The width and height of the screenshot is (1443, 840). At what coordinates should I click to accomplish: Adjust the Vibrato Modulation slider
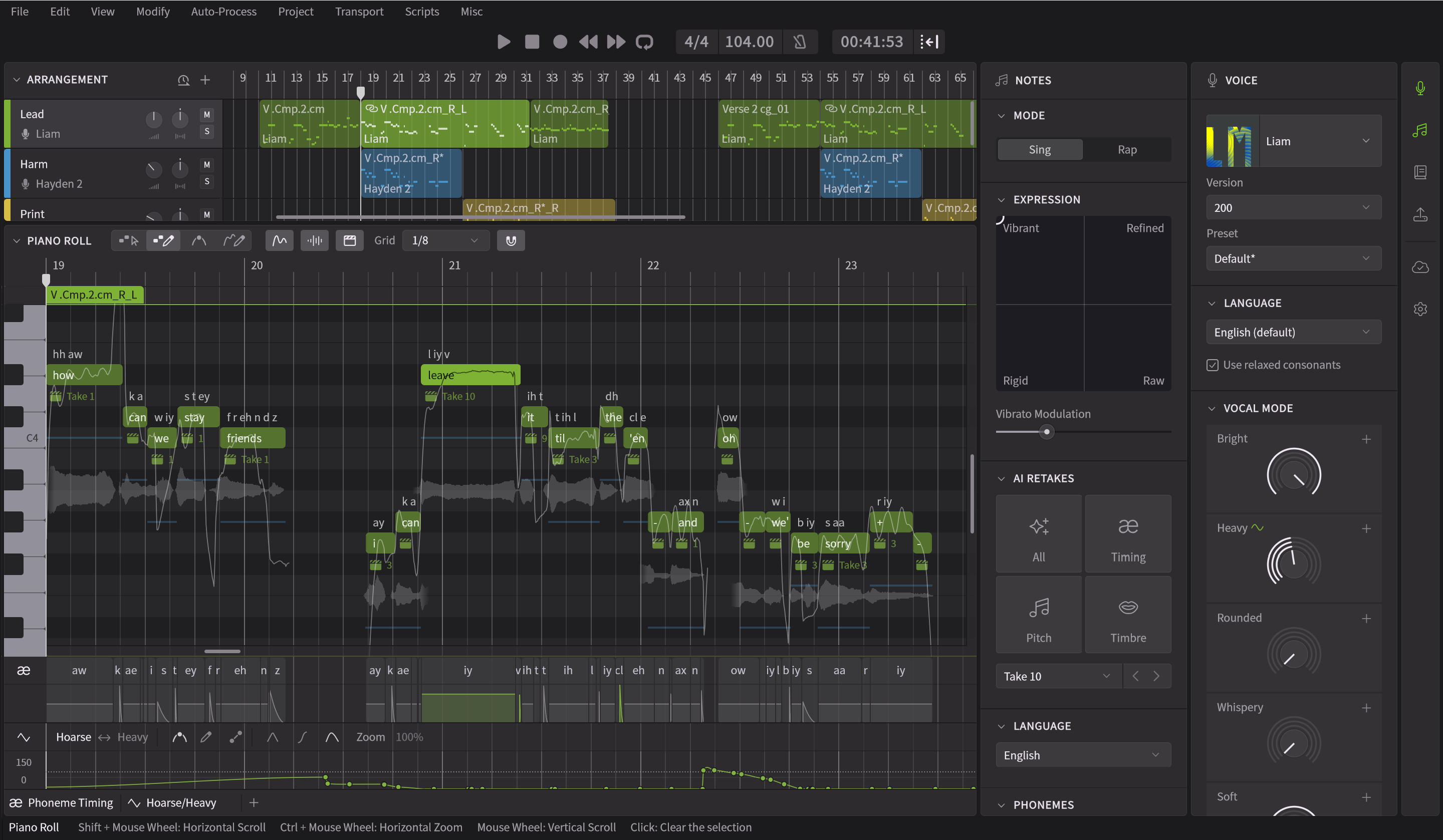point(1046,432)
